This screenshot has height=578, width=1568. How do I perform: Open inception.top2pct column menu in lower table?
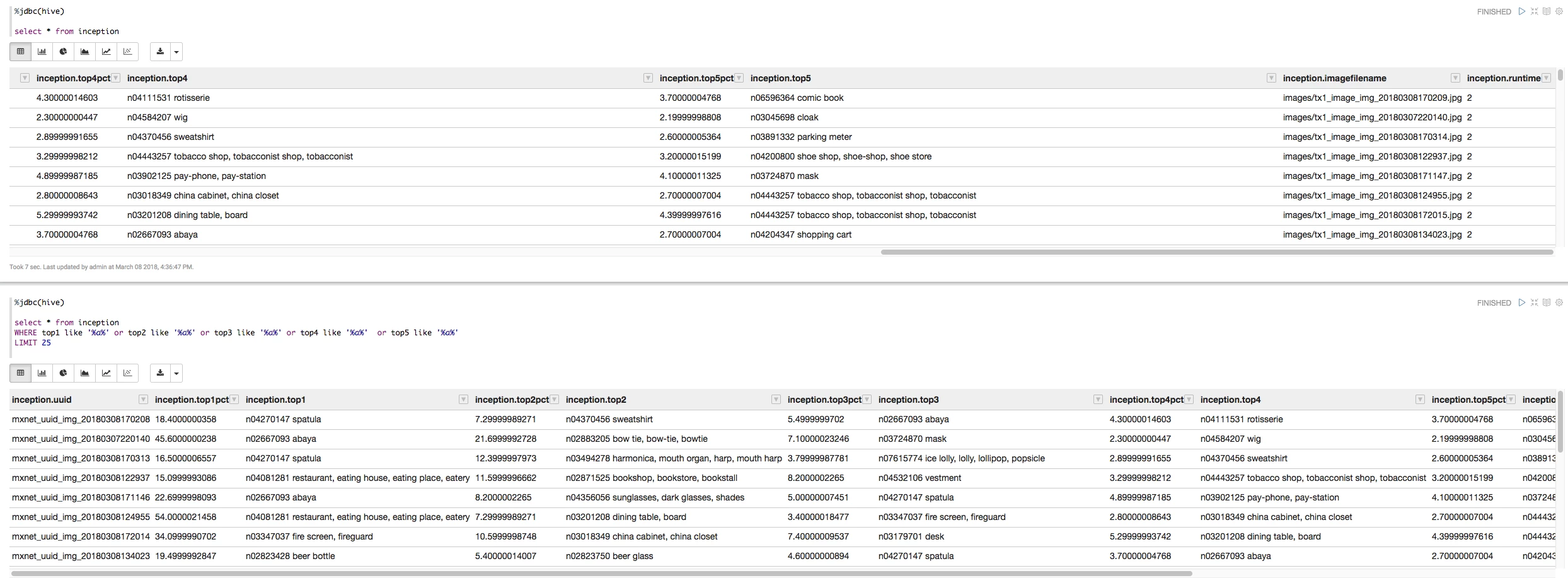pyautogui.click(x=555, y=400)
